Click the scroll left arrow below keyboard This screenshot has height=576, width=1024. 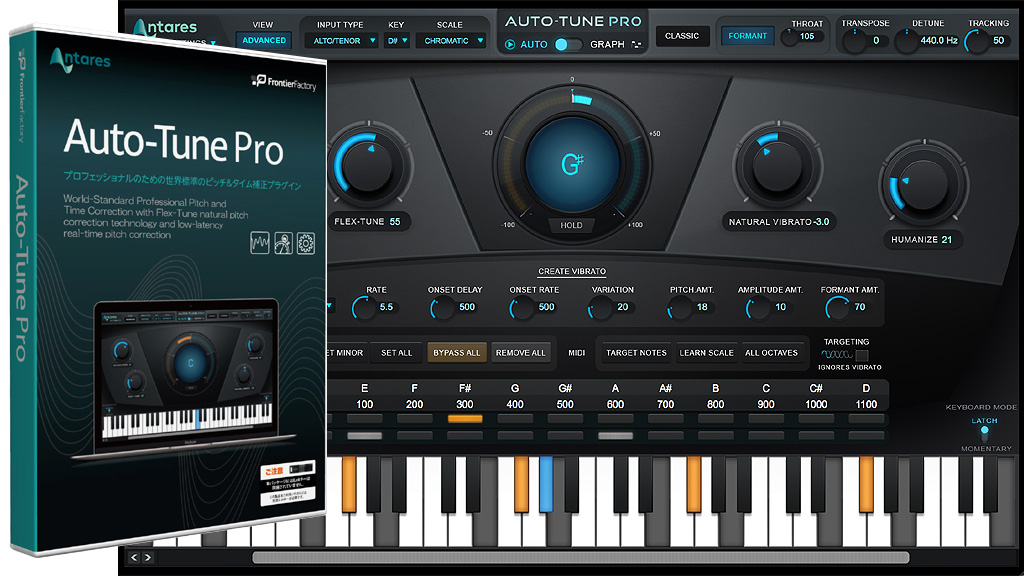coord(134,557)
